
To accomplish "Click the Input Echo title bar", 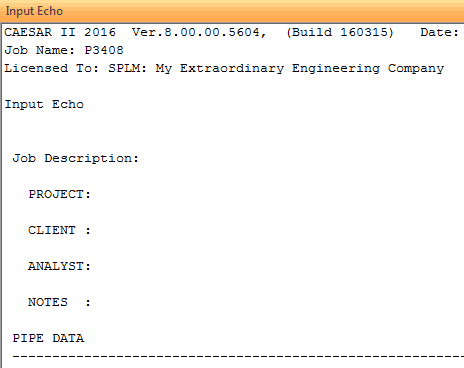I will point(232,11).
